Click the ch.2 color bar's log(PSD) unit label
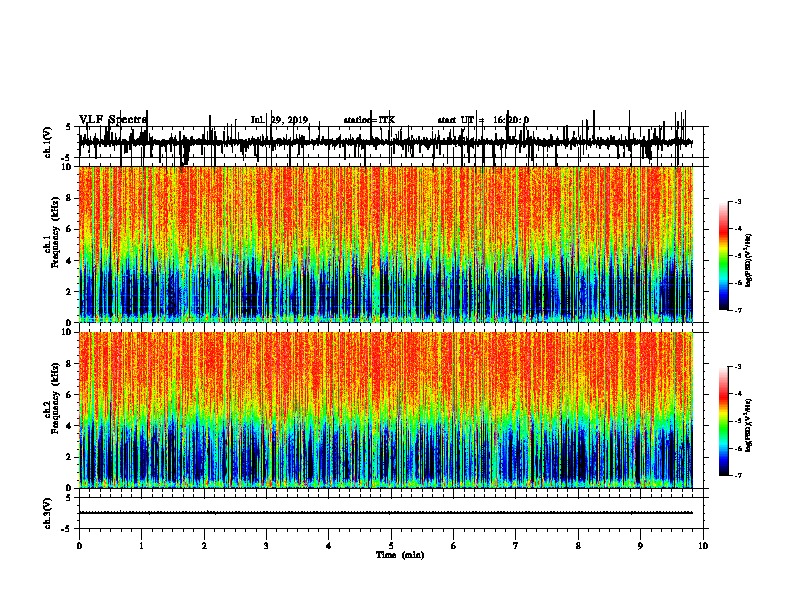Image resolution: width=792 pixels, height=612 pixels. 749,425
